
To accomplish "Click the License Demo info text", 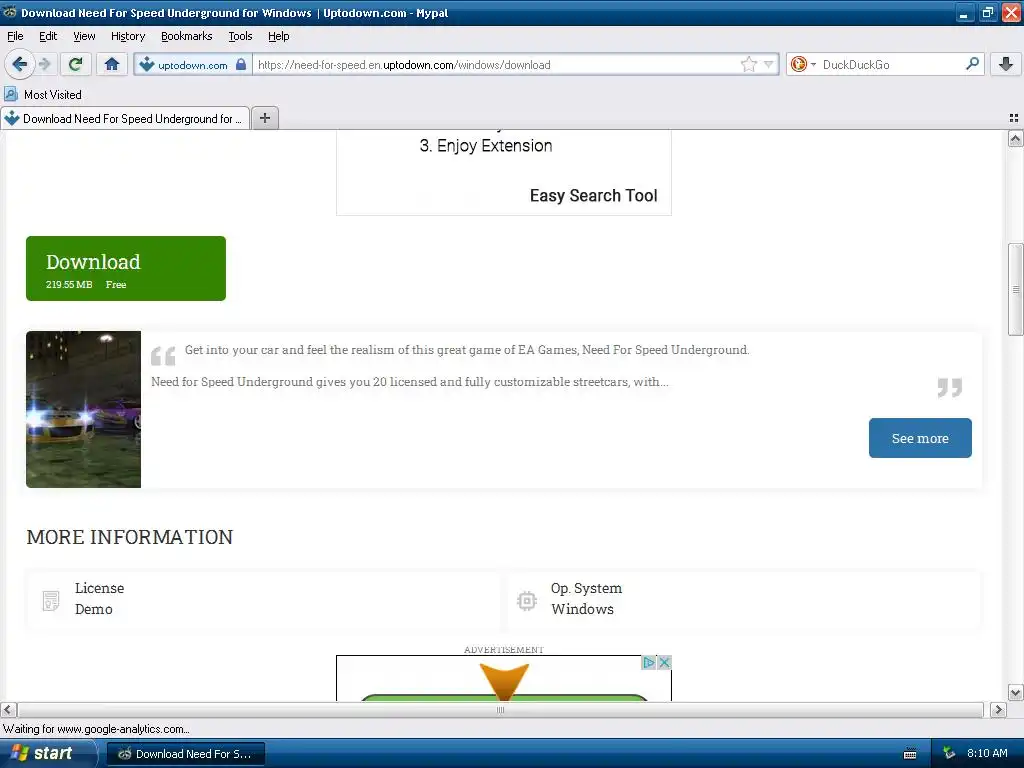I will pyautogui.click(x=99, y=598).
